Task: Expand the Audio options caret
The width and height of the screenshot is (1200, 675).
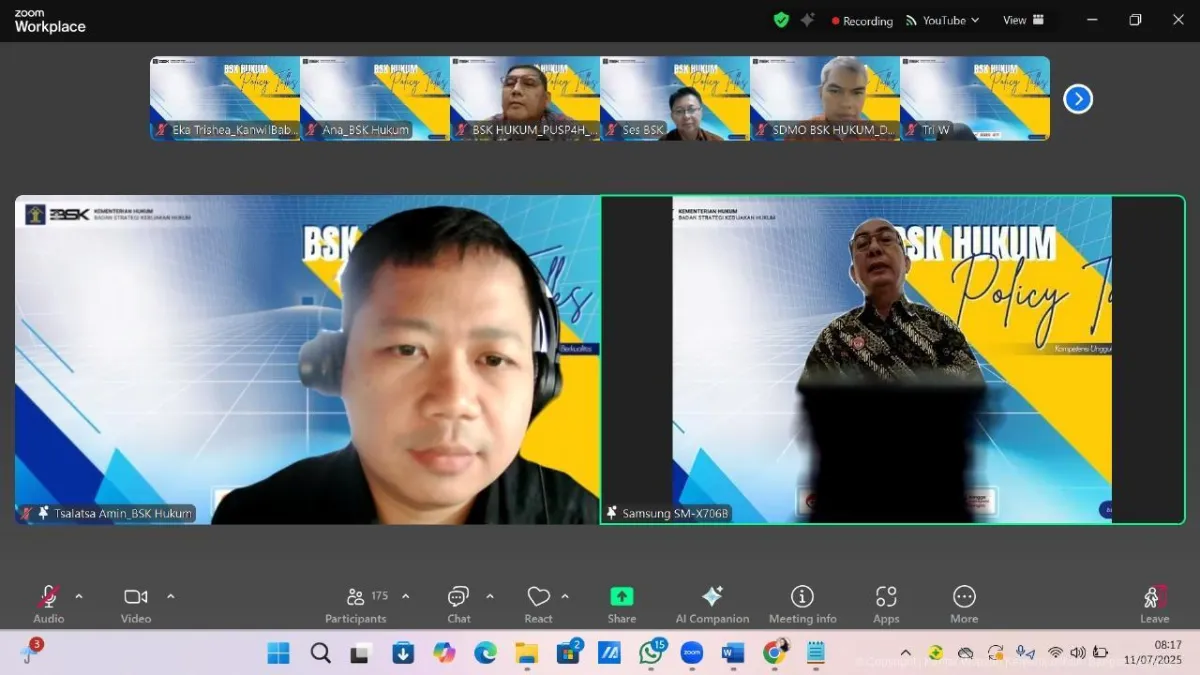Action: click(79, 597)
